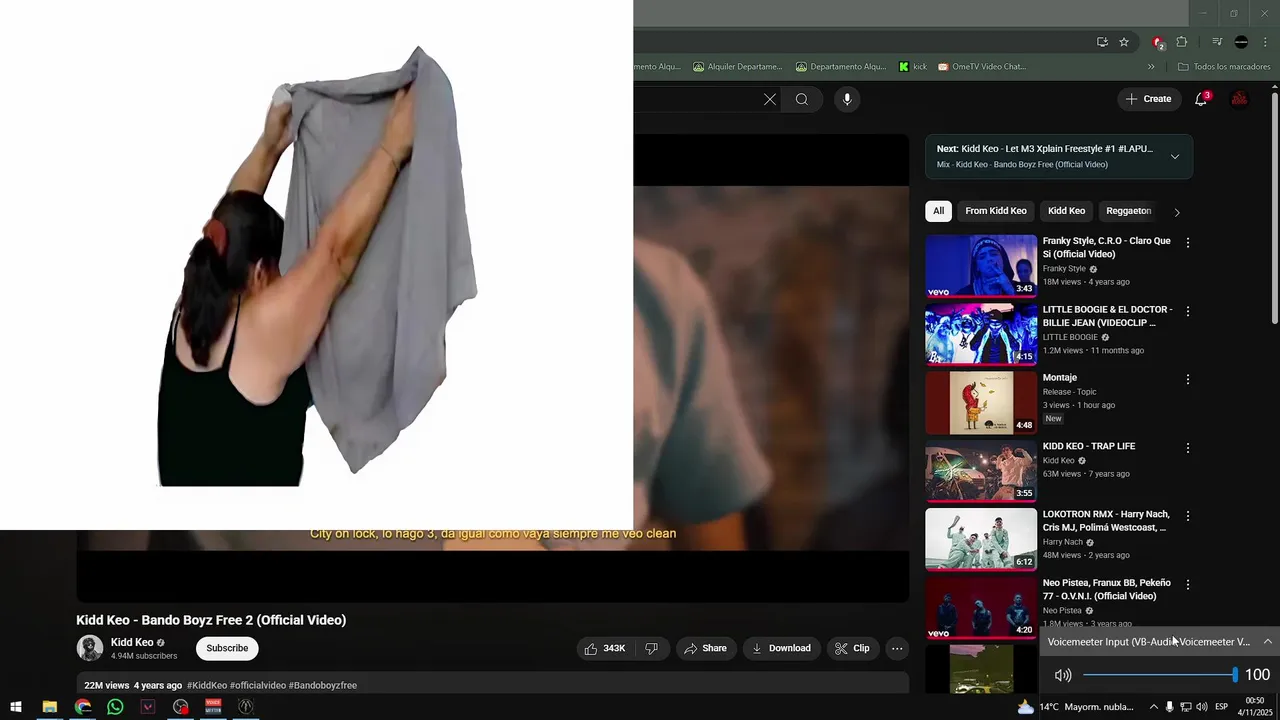Show more bookmarks with the chevron
The image size is (1280, 720).
tap(1151, 67)
